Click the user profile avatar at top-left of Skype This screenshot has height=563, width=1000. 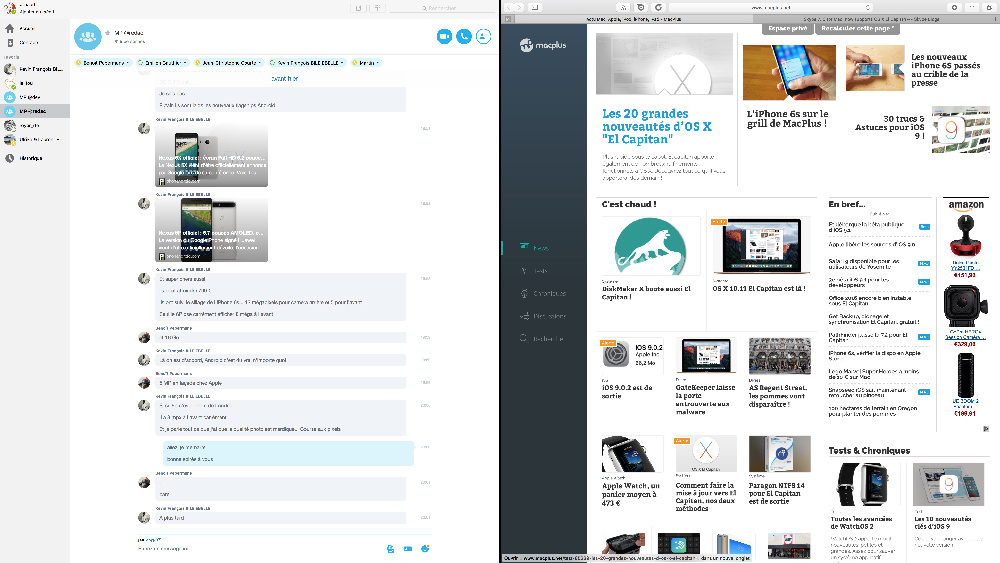[x=10, y=8]
